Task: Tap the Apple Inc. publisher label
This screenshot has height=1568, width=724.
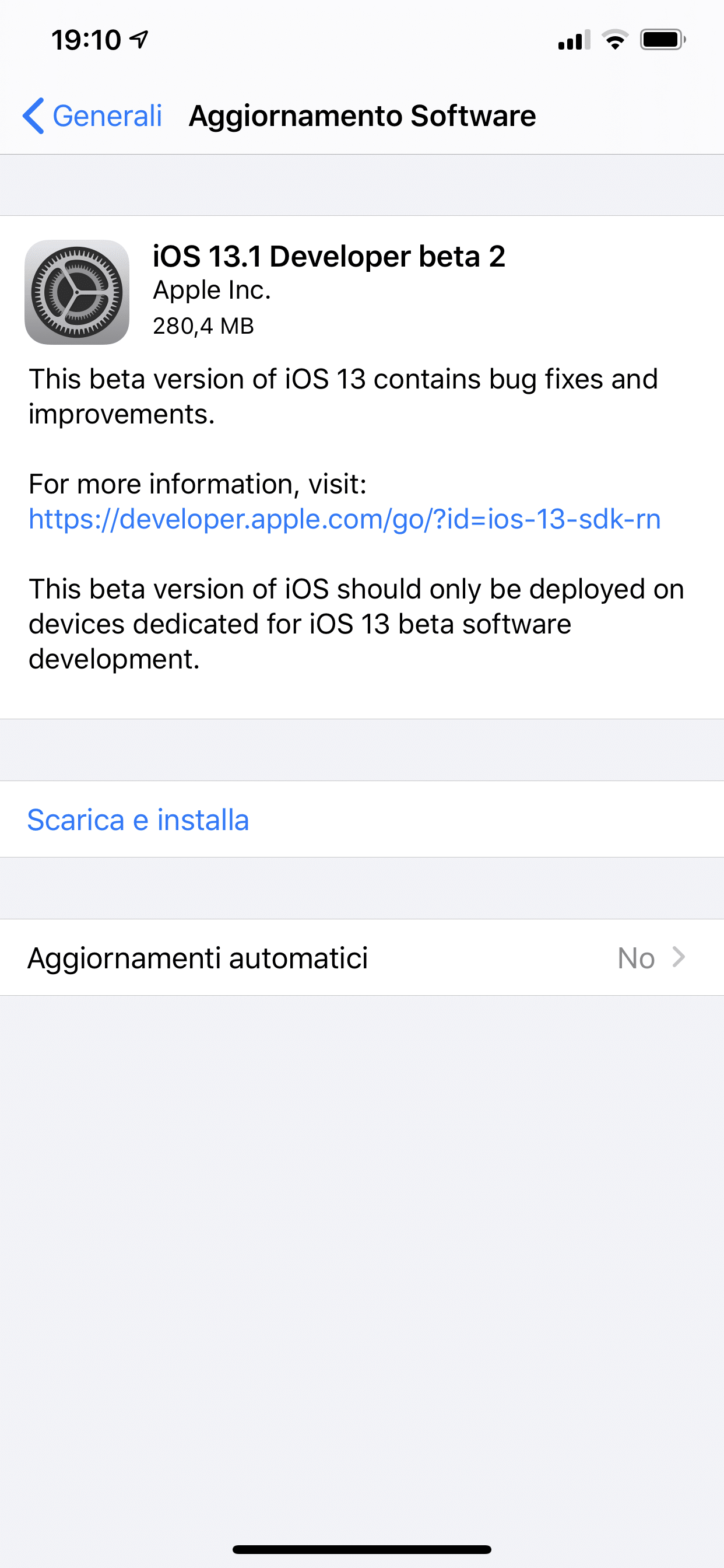Action: [x=212, y=290]
